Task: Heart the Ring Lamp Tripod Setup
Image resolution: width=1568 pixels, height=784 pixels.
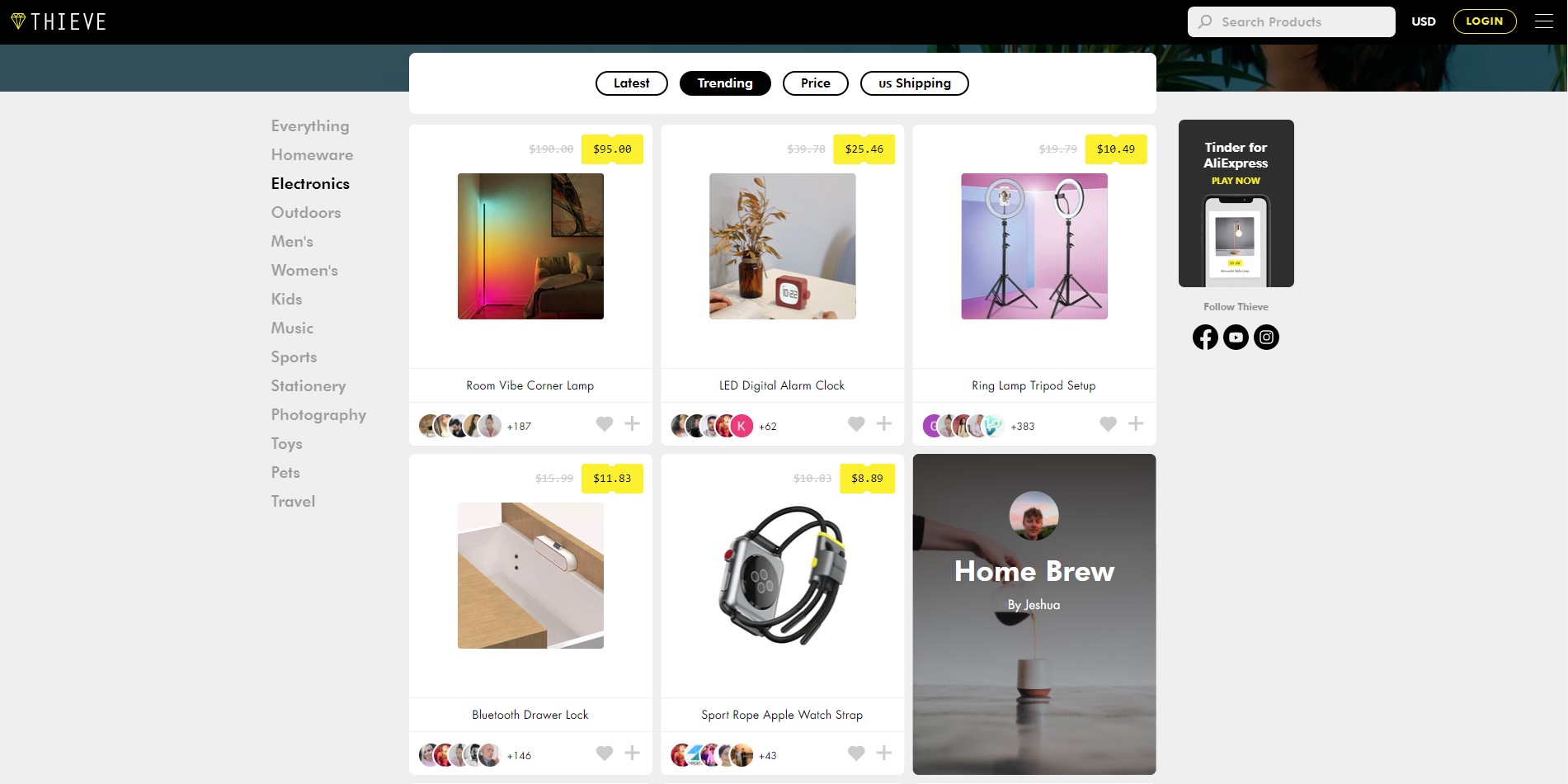Action: point(1108,423)
